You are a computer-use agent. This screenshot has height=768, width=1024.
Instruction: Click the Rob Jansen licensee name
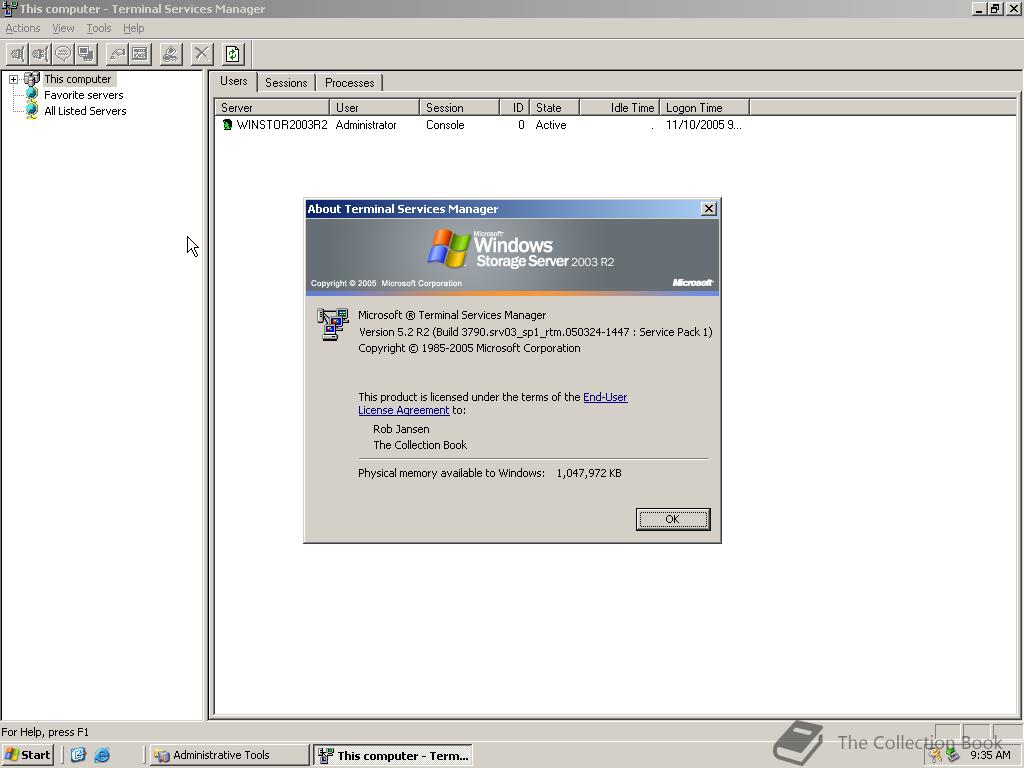pyautogui.click(x=401, y=429)
